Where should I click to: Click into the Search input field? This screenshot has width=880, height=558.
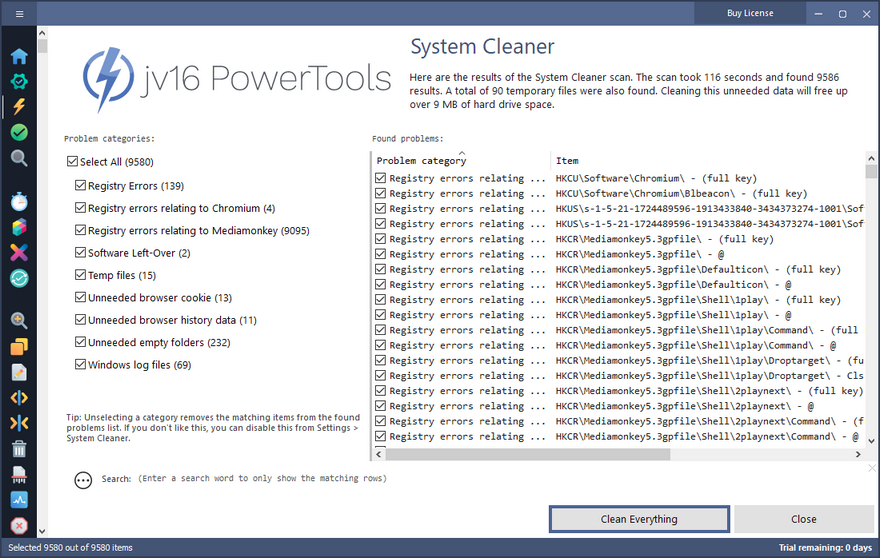(x=263, y=478)
